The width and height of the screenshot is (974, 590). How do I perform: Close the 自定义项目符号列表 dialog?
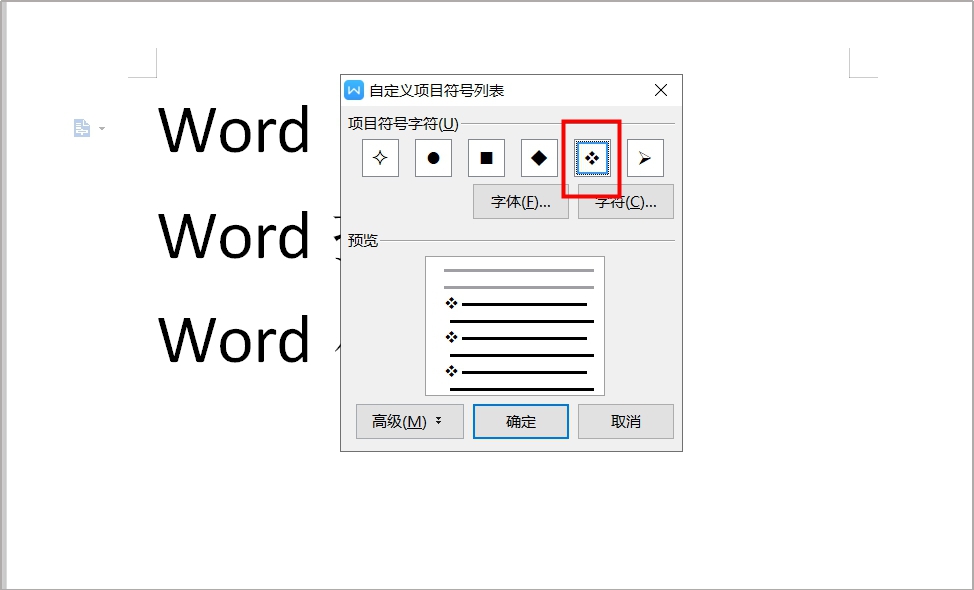(x=661, y=91)
